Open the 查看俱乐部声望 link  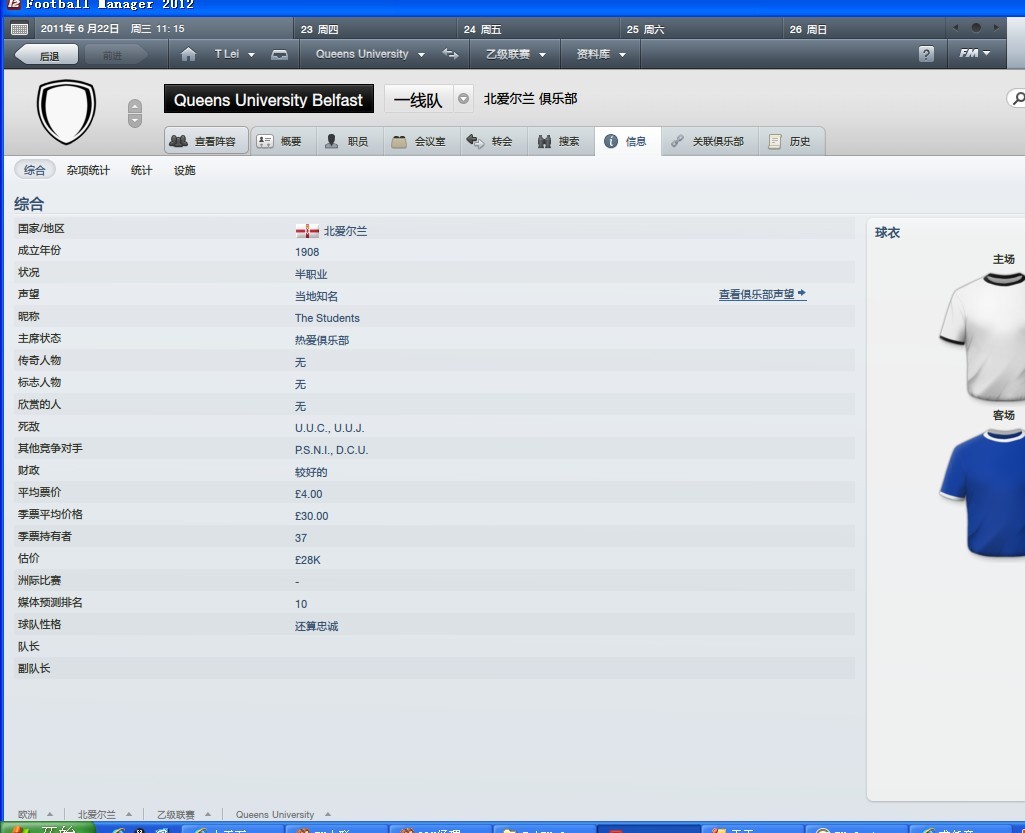click(x=762, y=294)
